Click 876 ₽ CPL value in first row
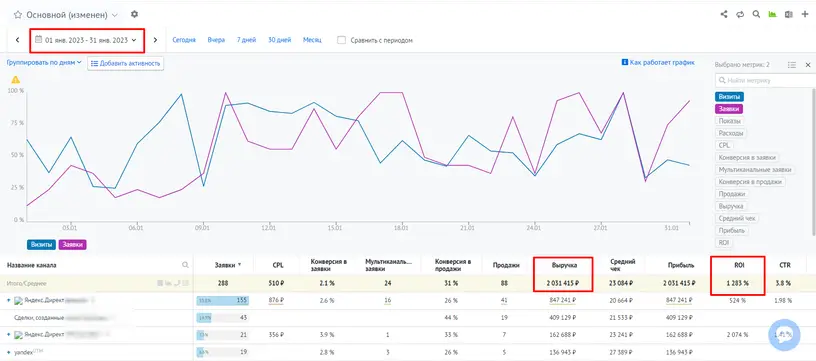816x361 pixels. coord(276,301)
